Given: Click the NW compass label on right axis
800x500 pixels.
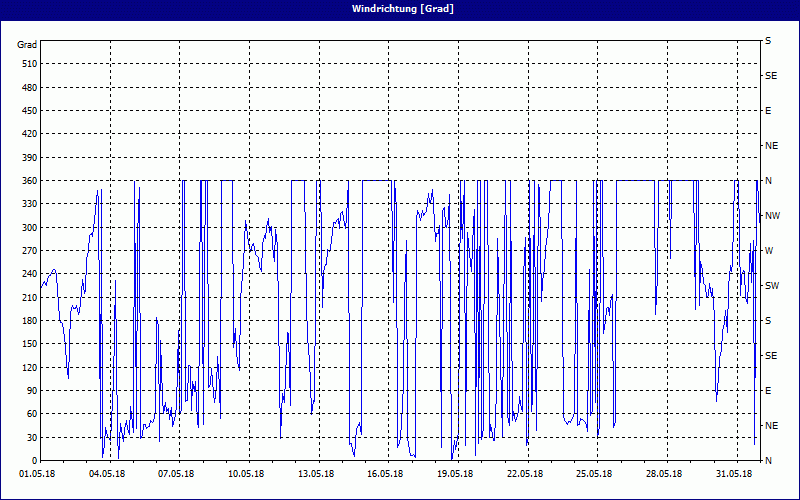Looking at the screenshot, I should pyautogui.click(x=772, y=216).
